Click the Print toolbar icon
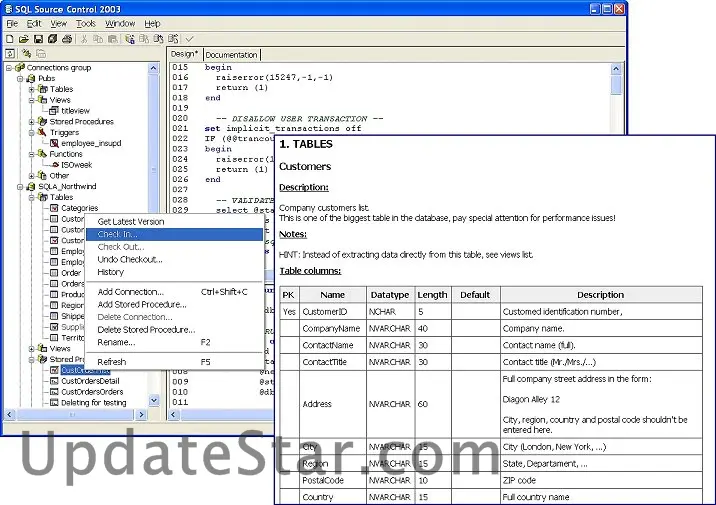Viewport: 716px width, 505px height. click(x=67, y=39)
